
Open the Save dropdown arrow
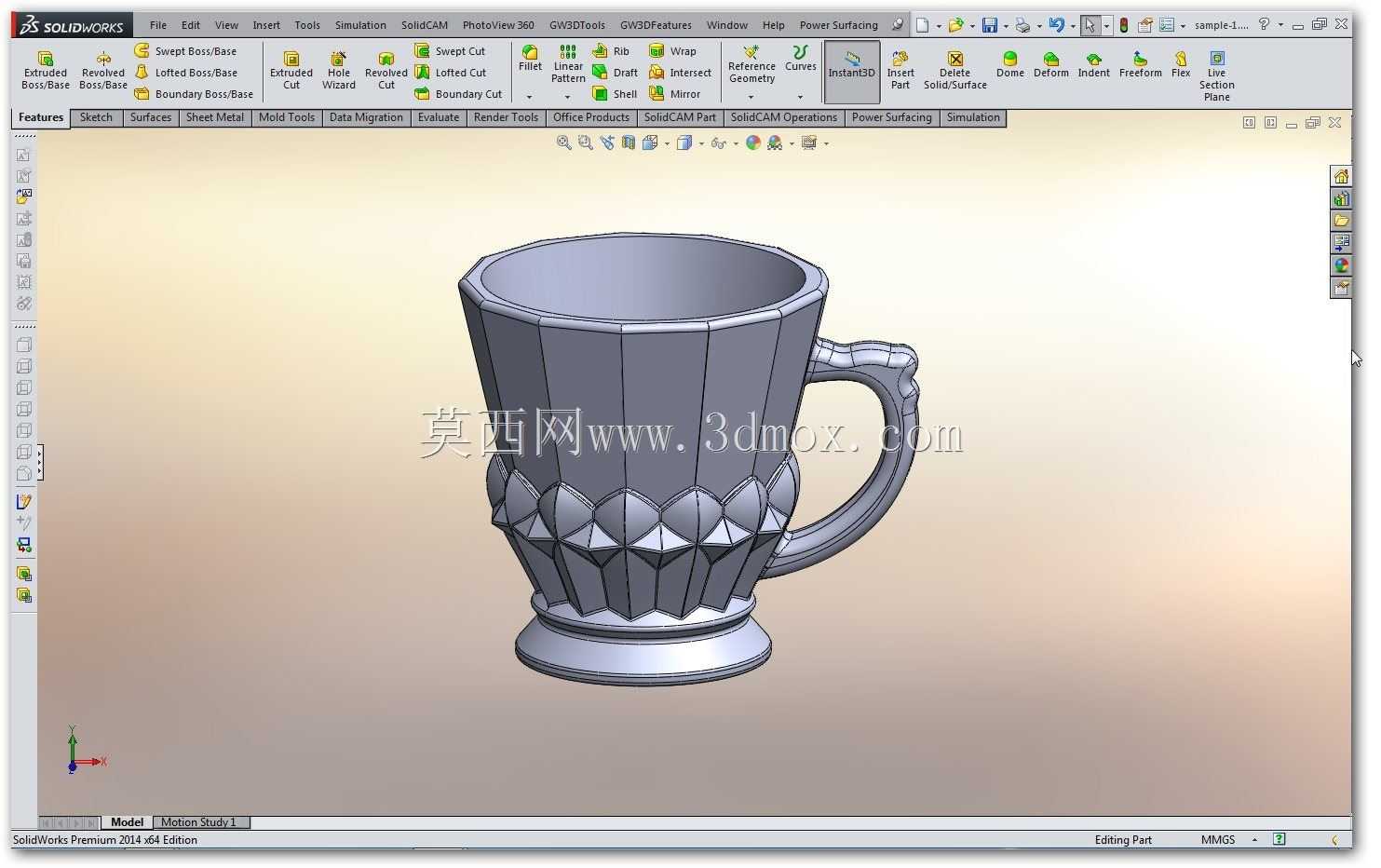click(x=1006, y=26)
